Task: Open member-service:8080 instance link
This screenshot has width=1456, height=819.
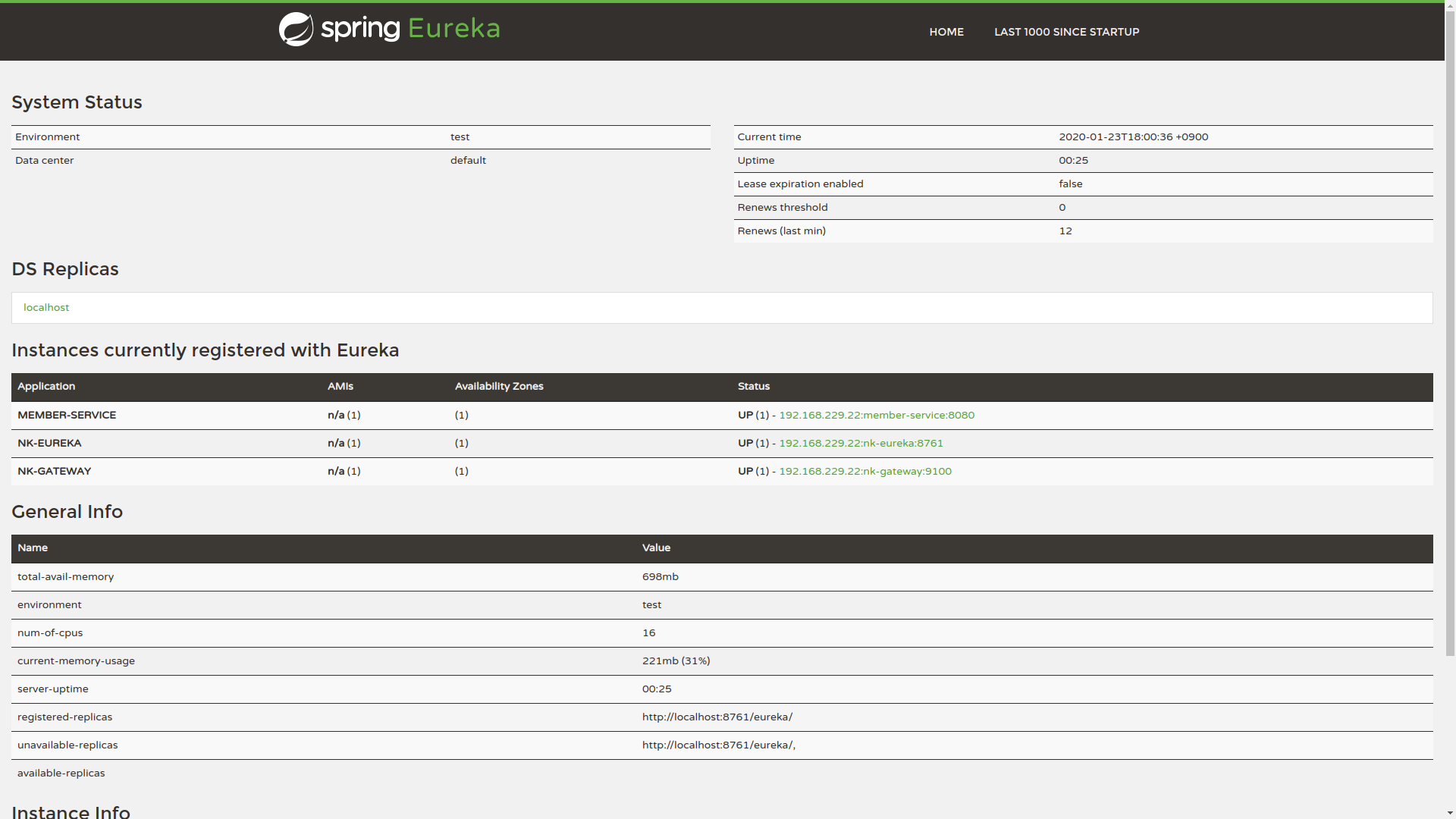Action: [x=876, y=415]
